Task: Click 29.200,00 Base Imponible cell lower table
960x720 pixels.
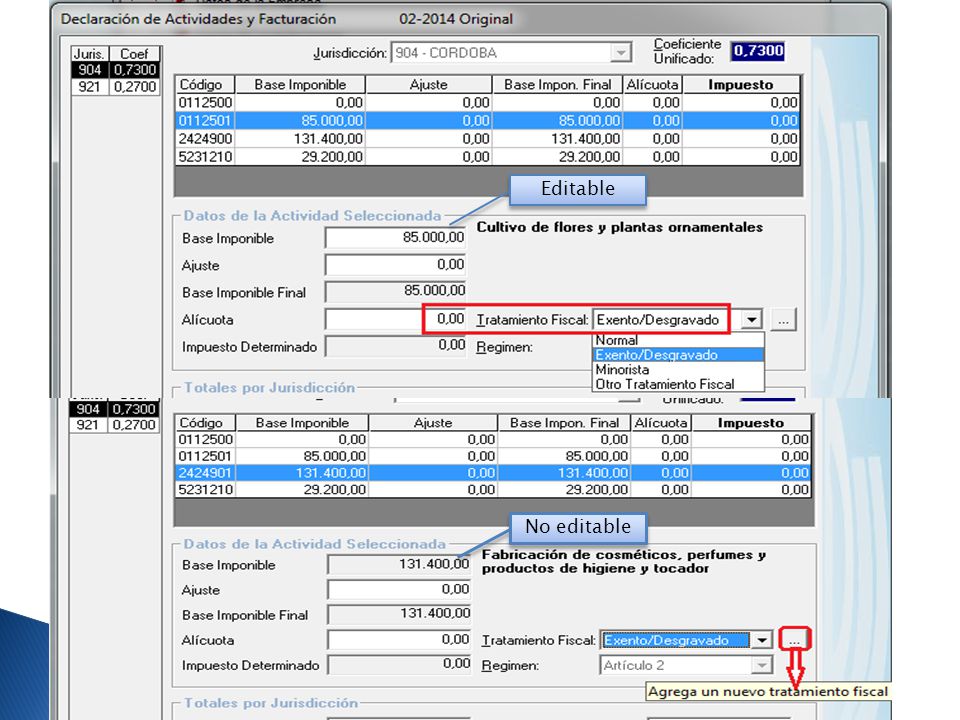Action: tap(302, 489)
